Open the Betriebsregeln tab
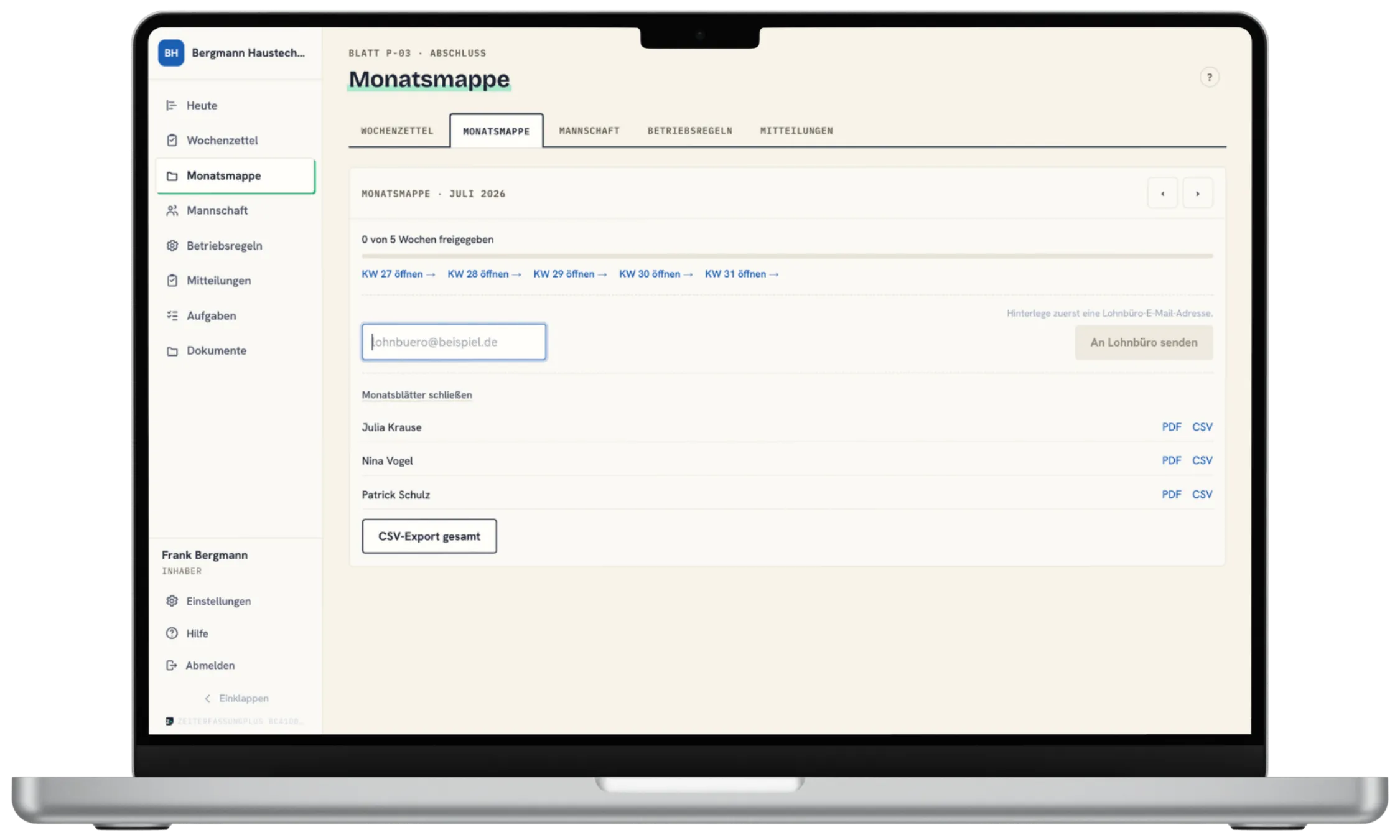1400x840 pixels. (x=689, y=131)
